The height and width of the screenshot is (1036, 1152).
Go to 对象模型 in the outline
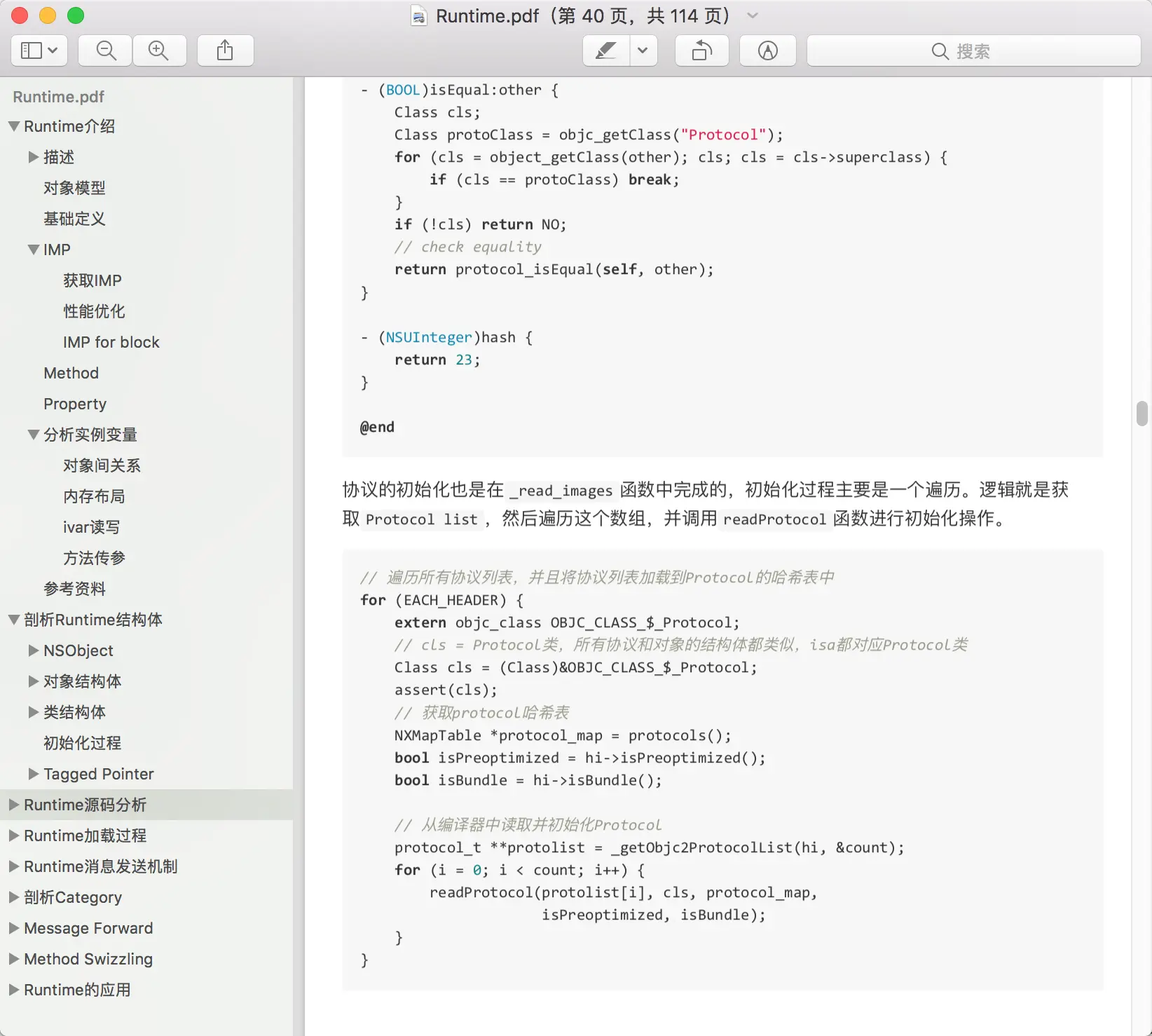pos(74,188)
